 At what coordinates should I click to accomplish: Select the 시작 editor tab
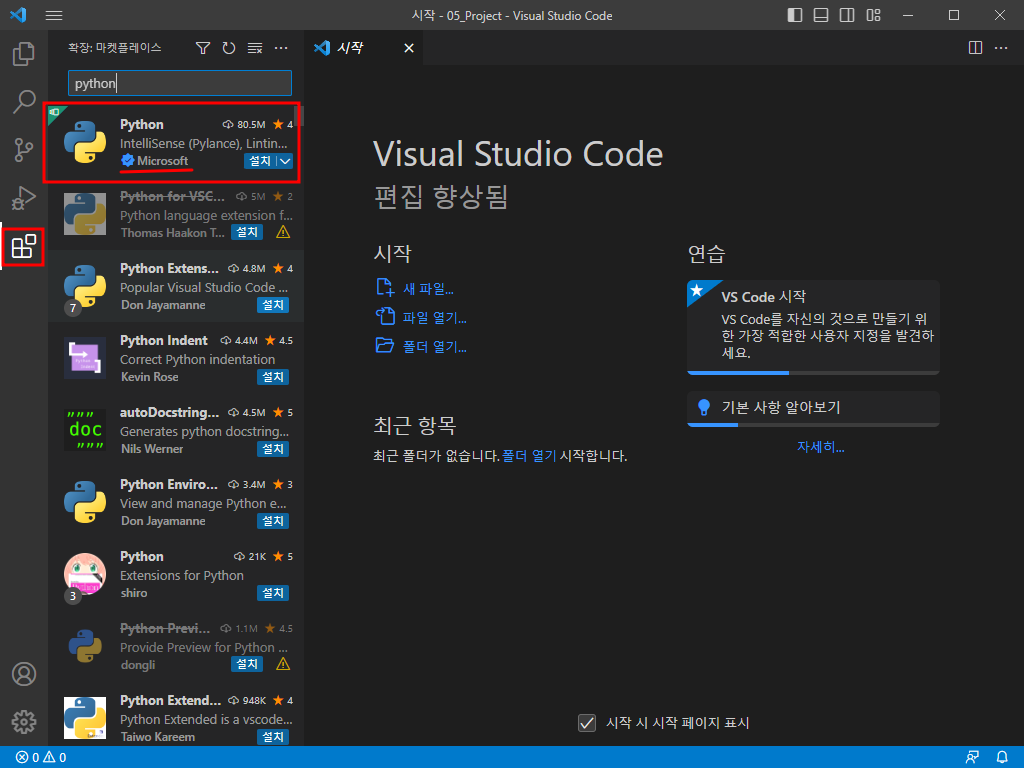(x=364, y=48)
